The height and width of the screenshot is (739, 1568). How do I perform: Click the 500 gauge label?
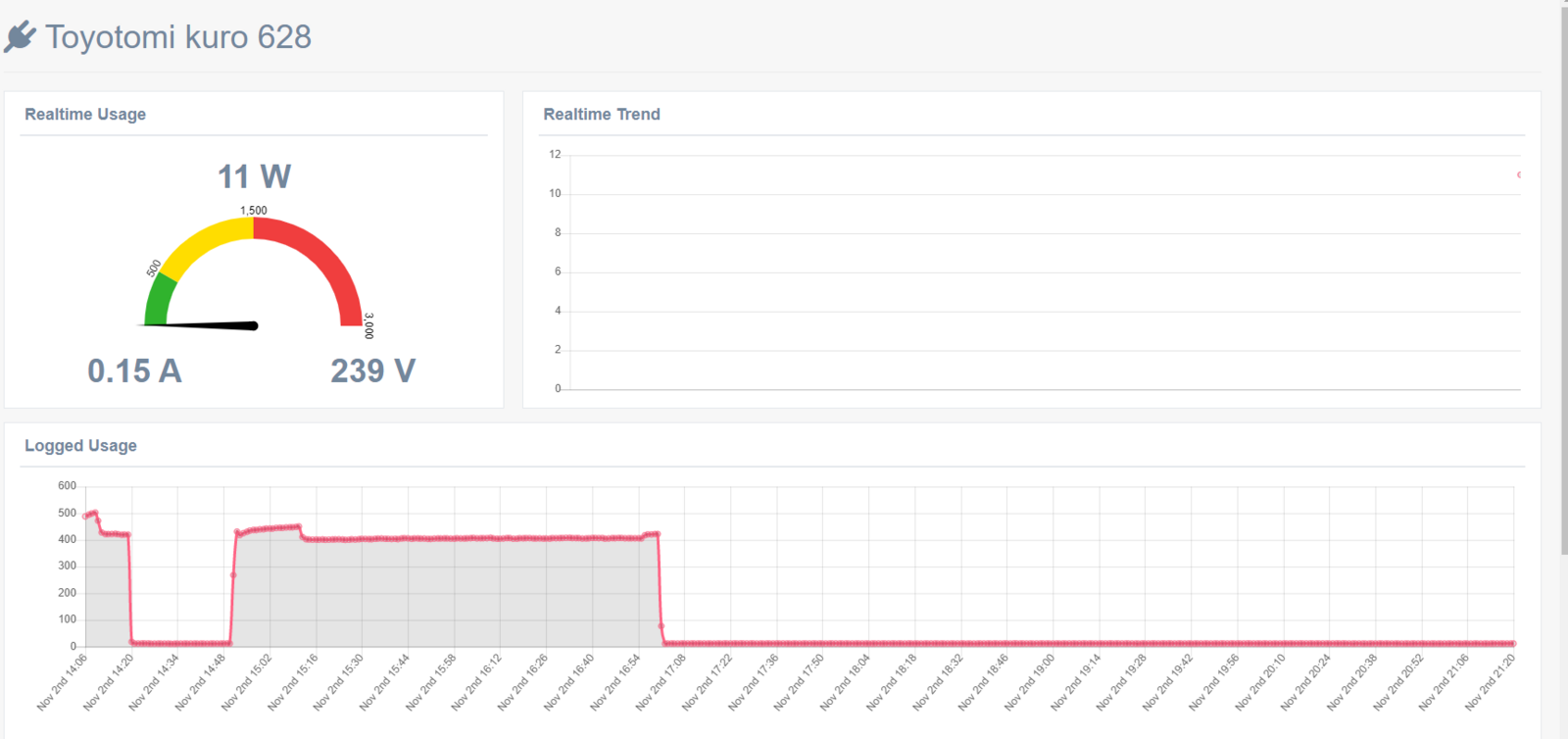click(x=154, y=268)
